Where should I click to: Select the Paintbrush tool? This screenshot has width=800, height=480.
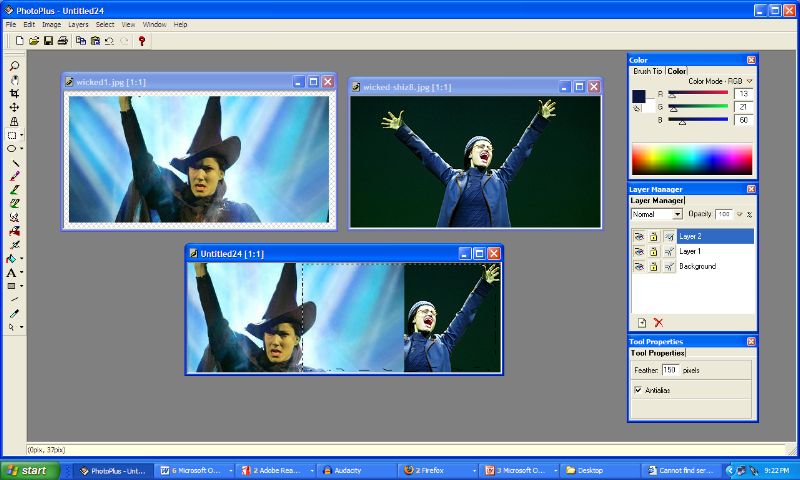point(14,176)
